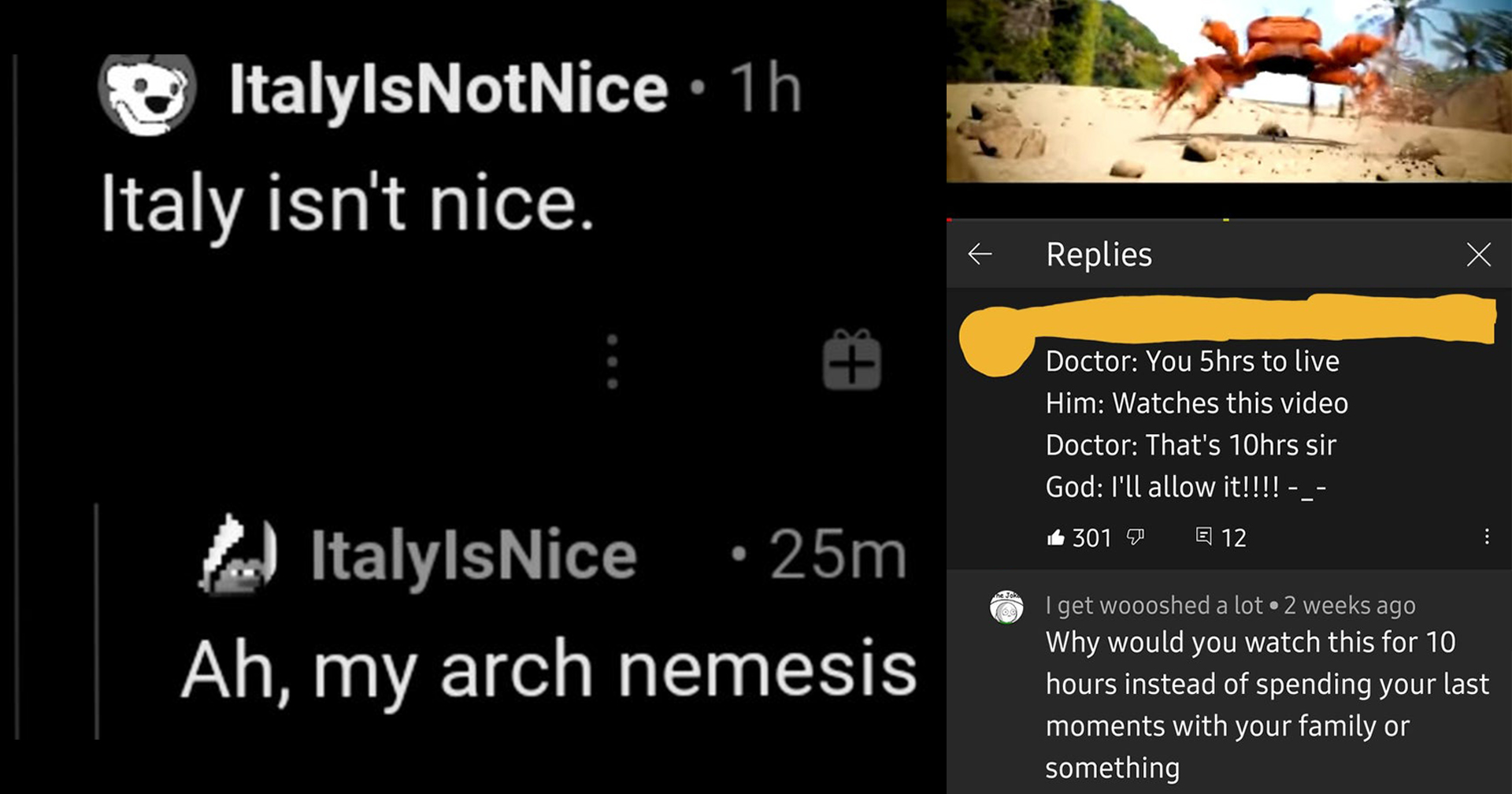Like the Doctor comment with thumbs up
Image resolution: width=1512 pixels, height=794 pixels.
(x=1055, y=538)
